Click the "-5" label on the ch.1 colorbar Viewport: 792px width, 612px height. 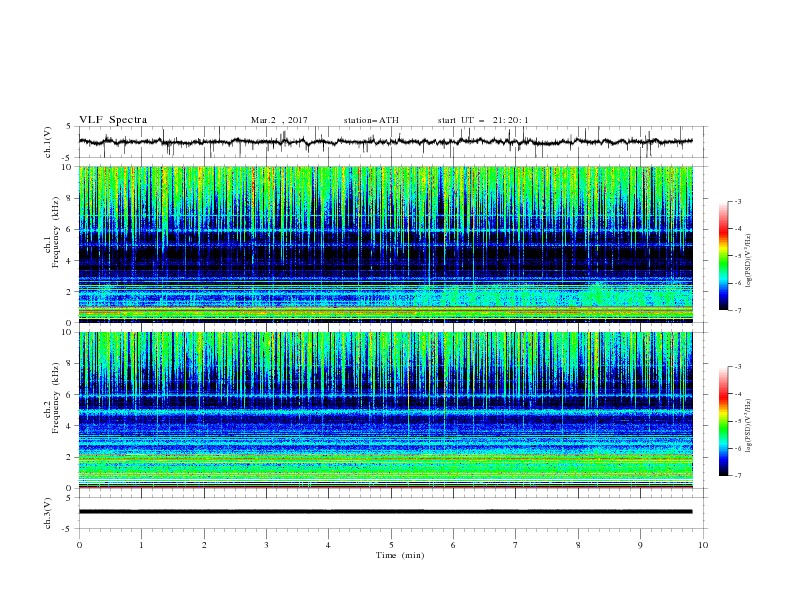[x=737, y=256]
